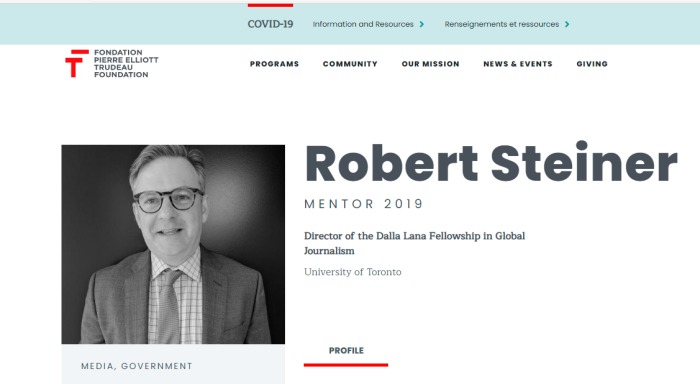This screenshot has height=384, width=700.
Task: Click the red underline beneath Profile
Action: coord(346,365)
